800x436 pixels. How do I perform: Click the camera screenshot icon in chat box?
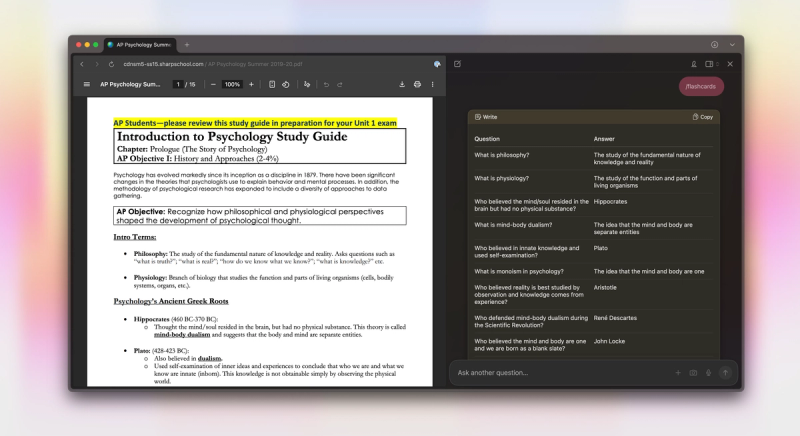point(693,373)
